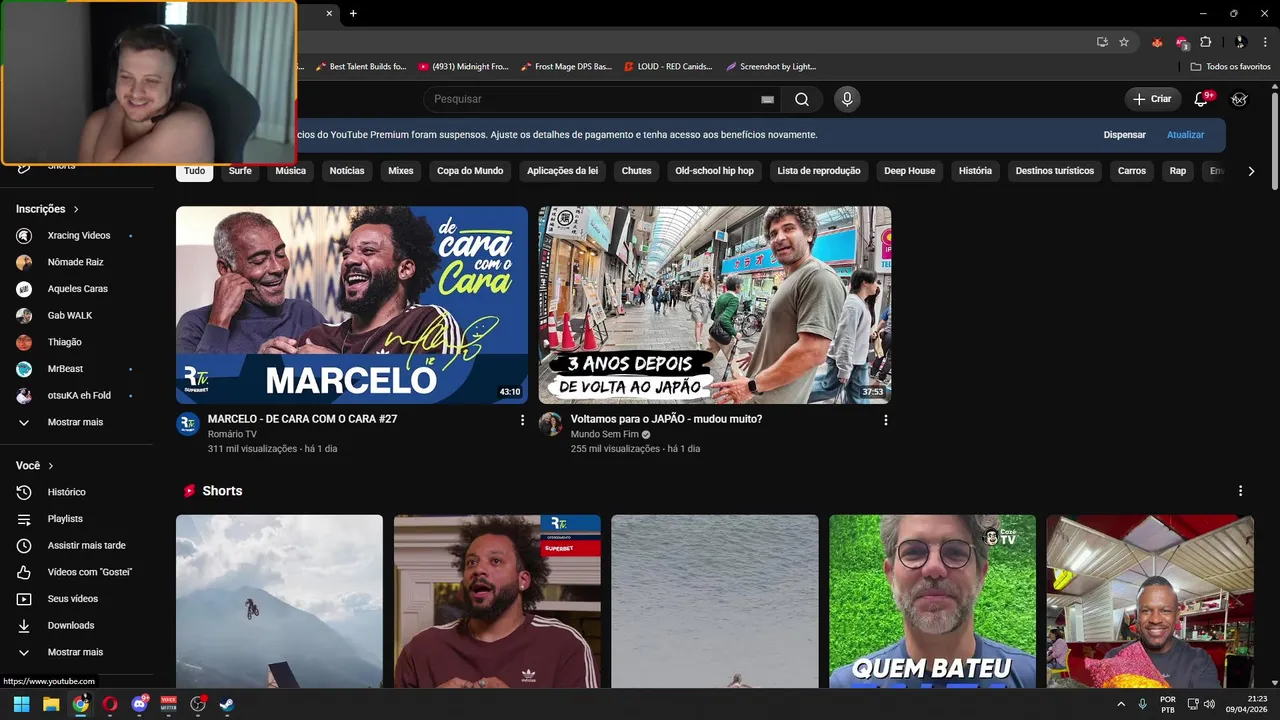Open options menu for Japão video
Image resolution: width=1280 pixels, height=720 pixels.
[885, 420]
